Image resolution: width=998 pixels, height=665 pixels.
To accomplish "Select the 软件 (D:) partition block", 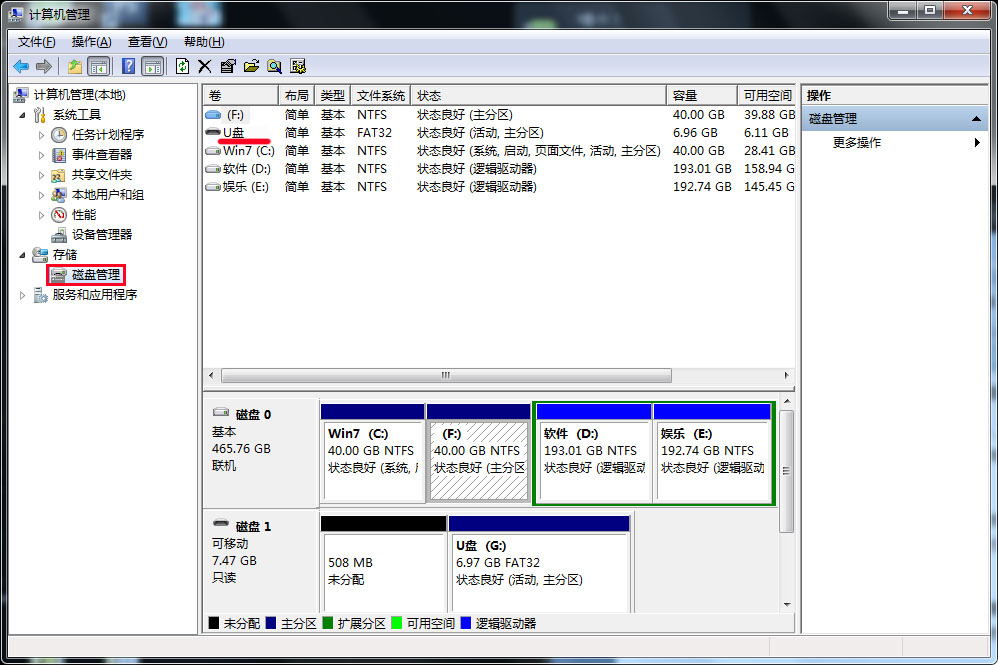I will pos(594,452).
